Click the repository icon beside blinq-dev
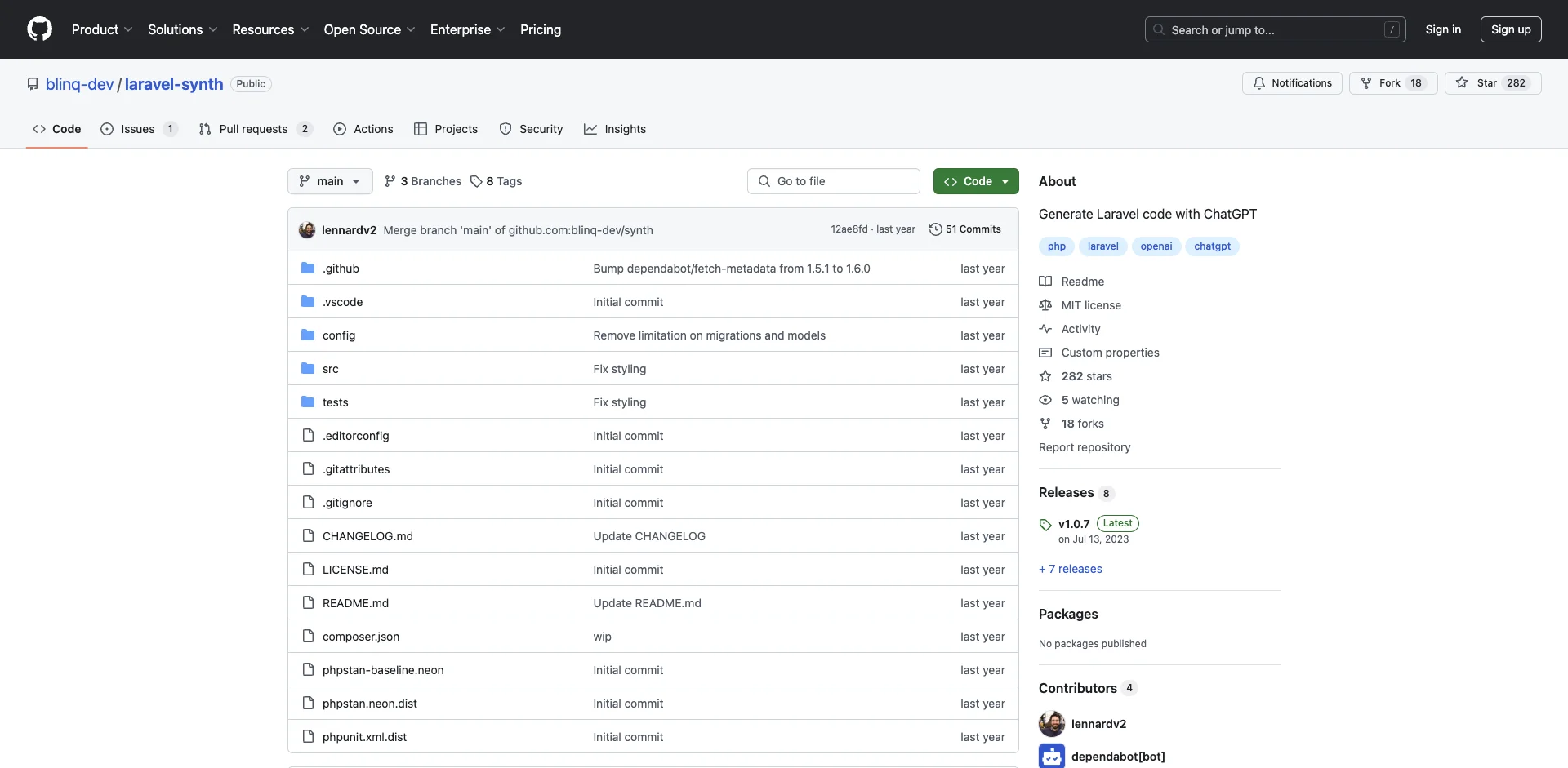The height and width of the screenshot is (768, 1568). click(x=33, y=84)
